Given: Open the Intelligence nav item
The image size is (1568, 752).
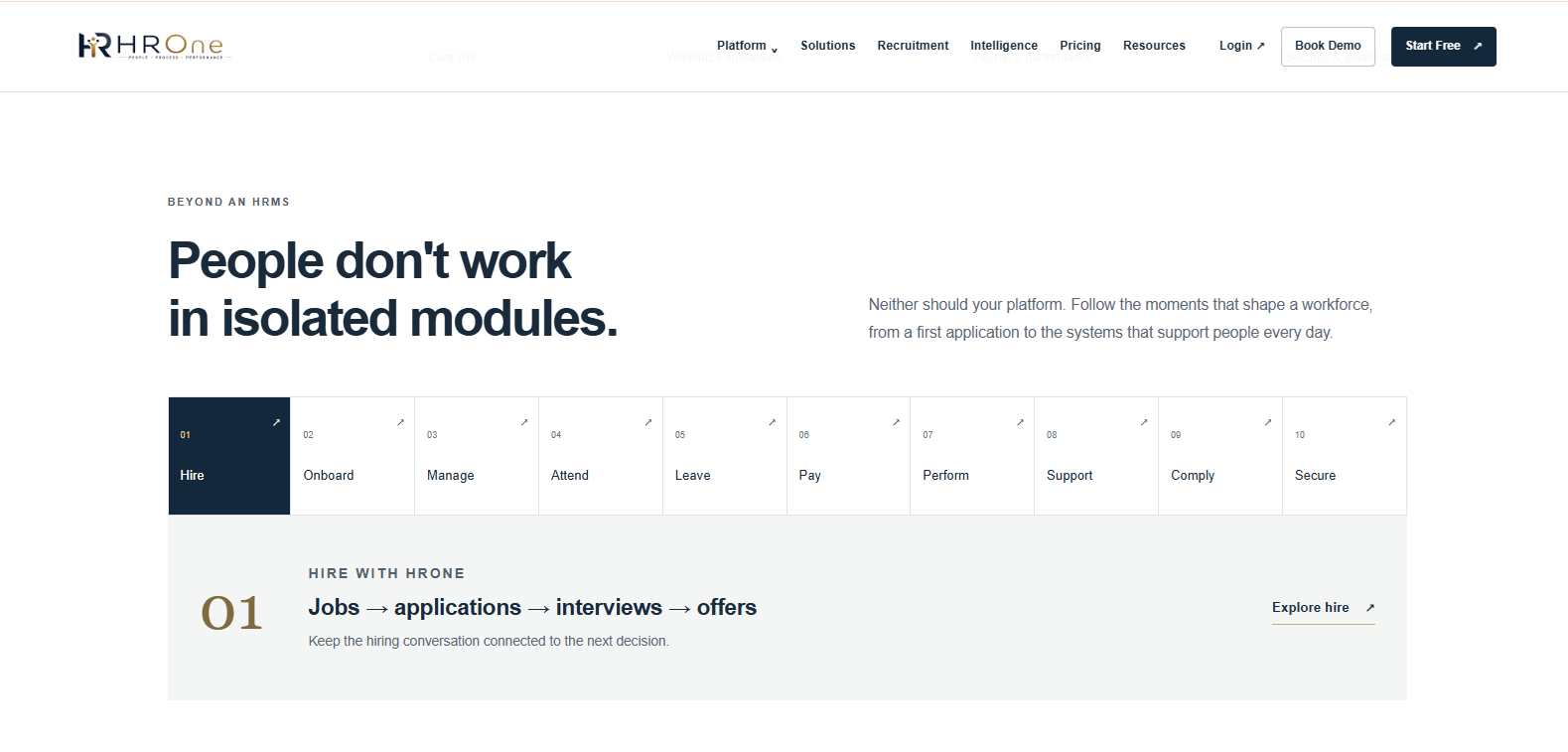Looking at the screenshot, I should [x=1004, y=46].
